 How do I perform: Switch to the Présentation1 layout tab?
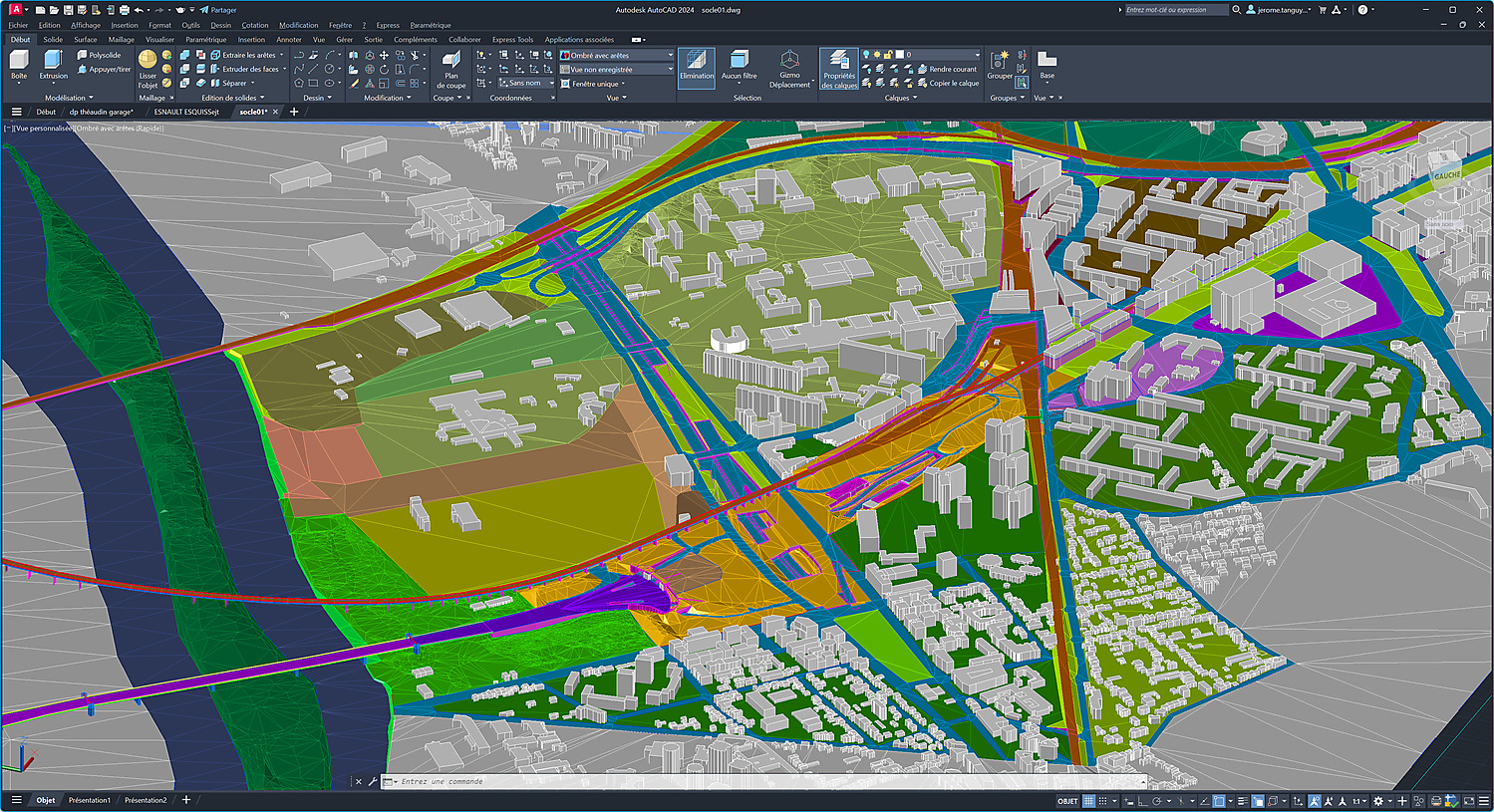[x=90, y=800]
